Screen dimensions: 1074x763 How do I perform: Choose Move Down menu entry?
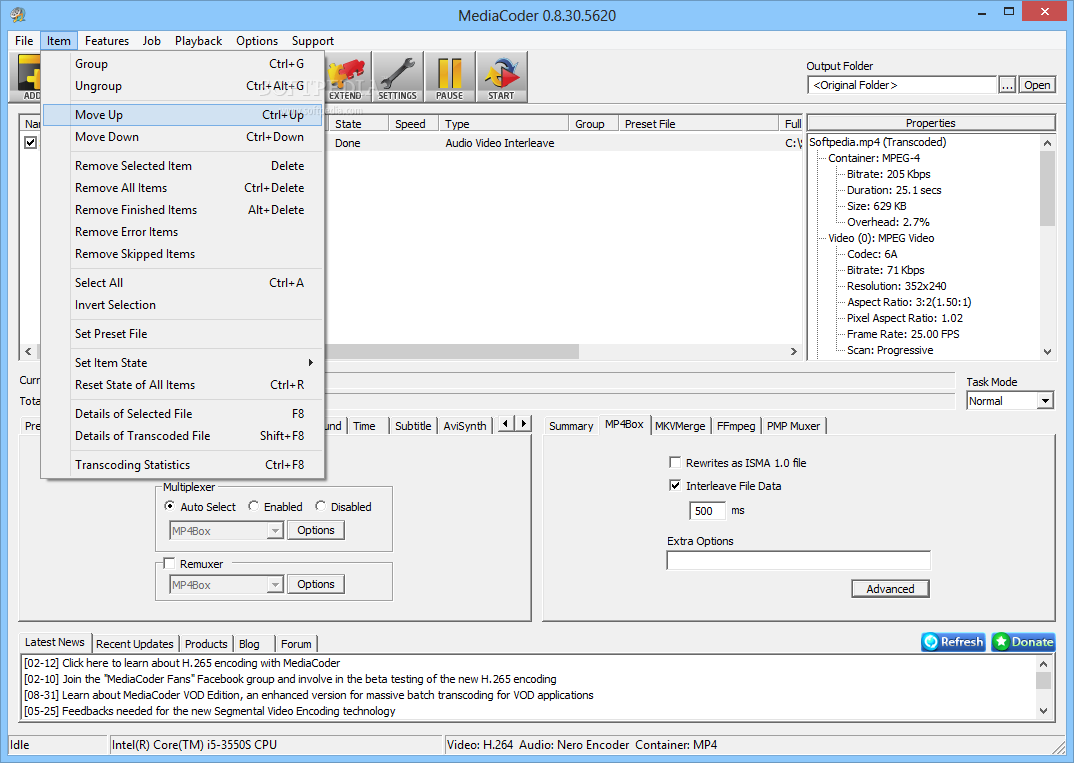tap(182, 136)
